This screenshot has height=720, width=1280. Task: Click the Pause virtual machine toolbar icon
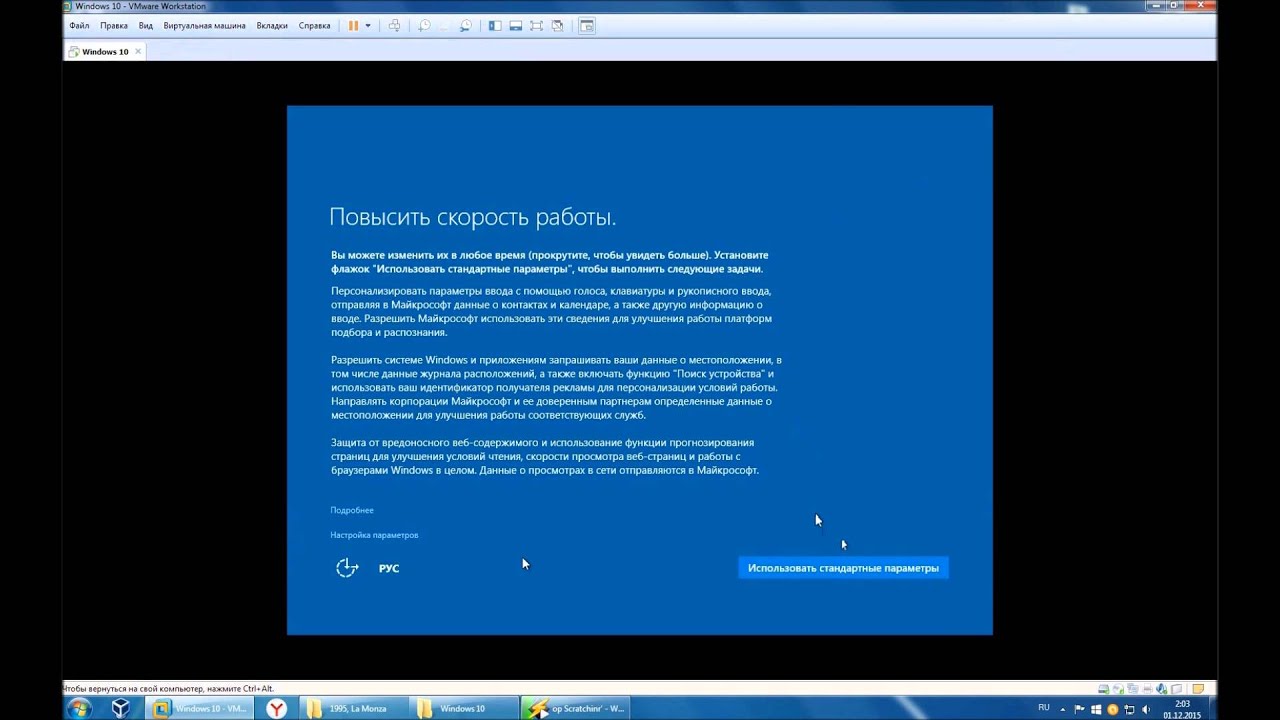pos(353,25)
